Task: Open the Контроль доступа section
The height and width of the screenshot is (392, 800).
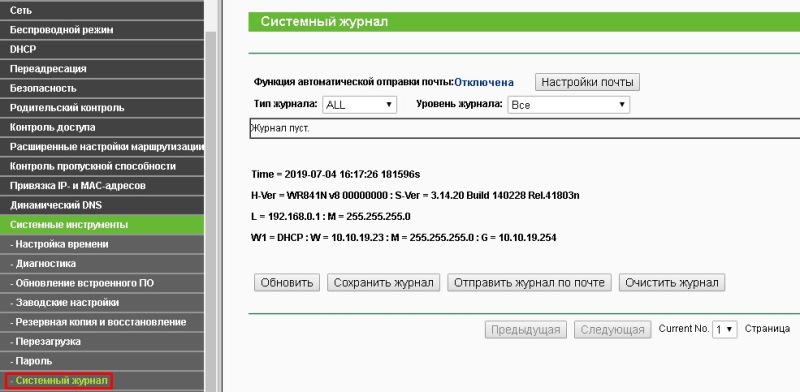Action: coord(102,127)
